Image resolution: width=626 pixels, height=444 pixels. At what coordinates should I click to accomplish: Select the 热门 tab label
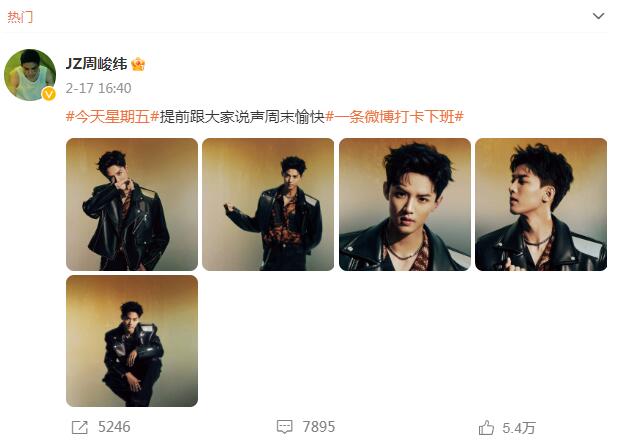point(20,17)
